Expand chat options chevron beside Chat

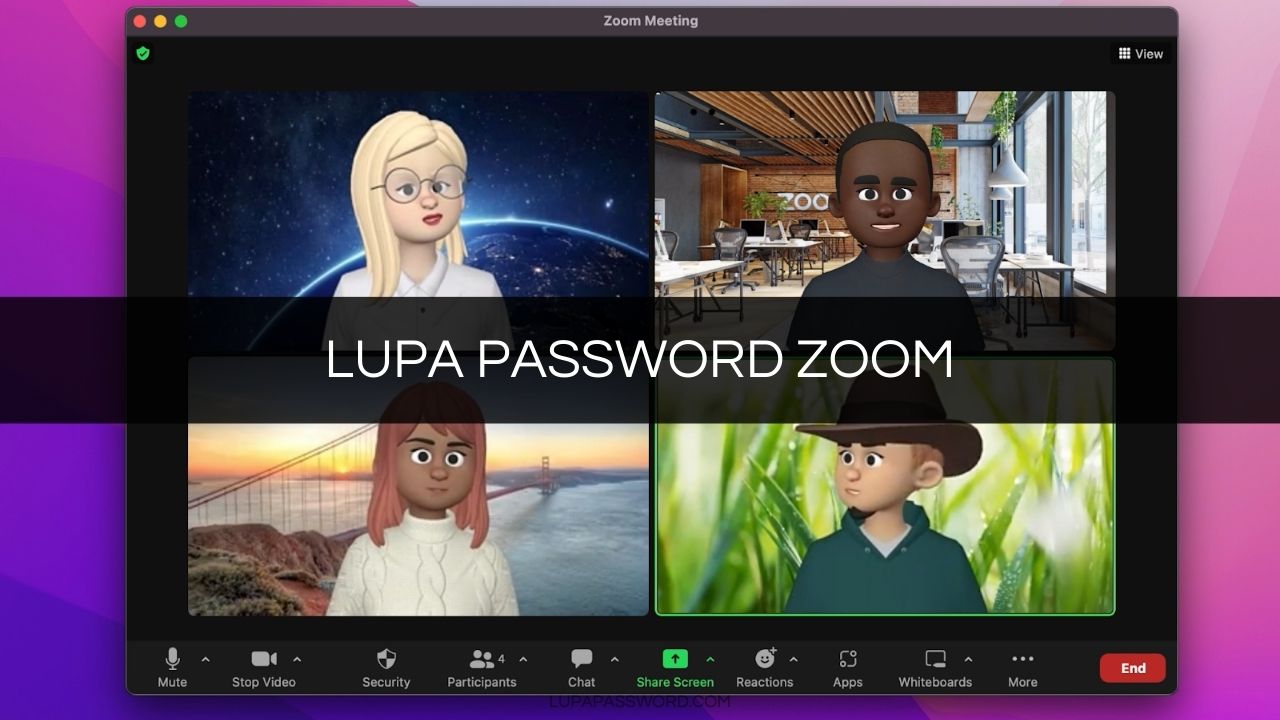[614, 659]
